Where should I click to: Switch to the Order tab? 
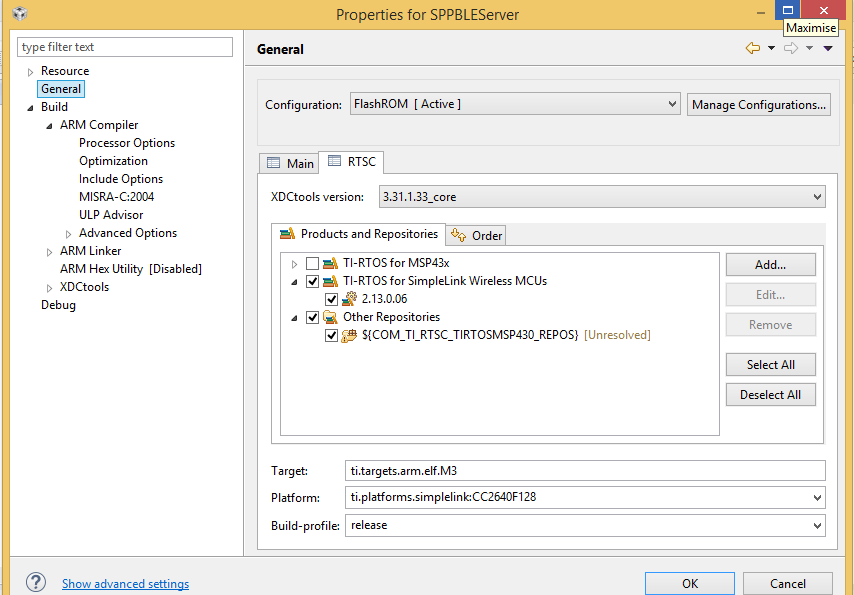pos(476,235)
